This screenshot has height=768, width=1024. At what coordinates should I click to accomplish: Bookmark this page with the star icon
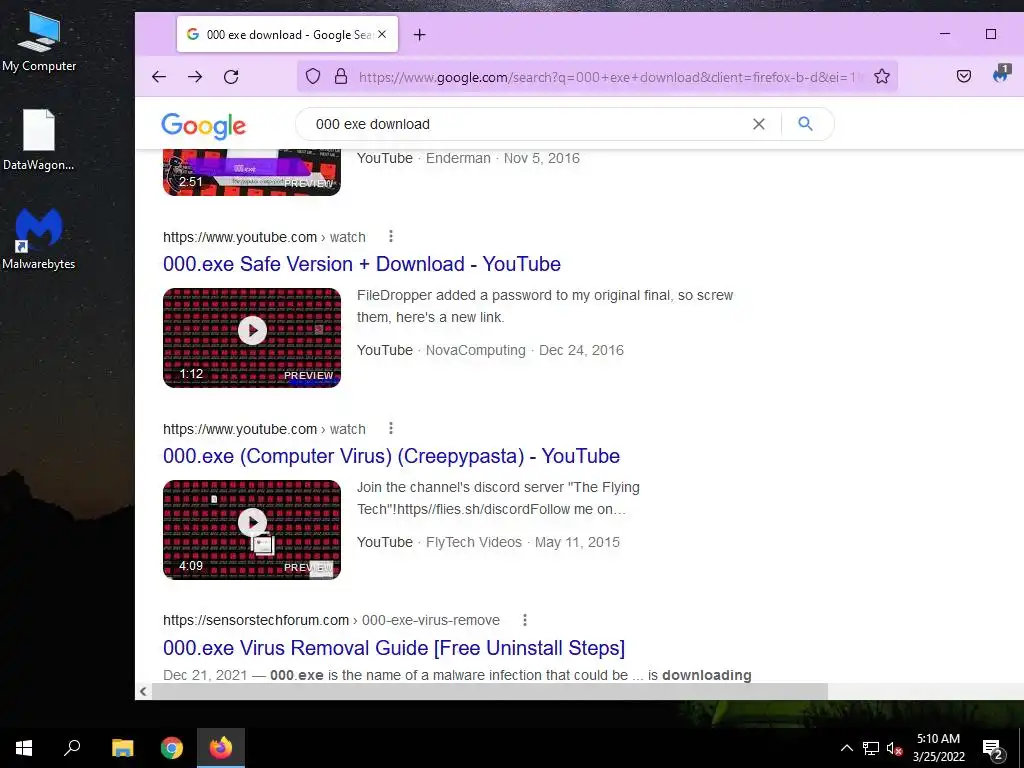click(x=882, y=76)
